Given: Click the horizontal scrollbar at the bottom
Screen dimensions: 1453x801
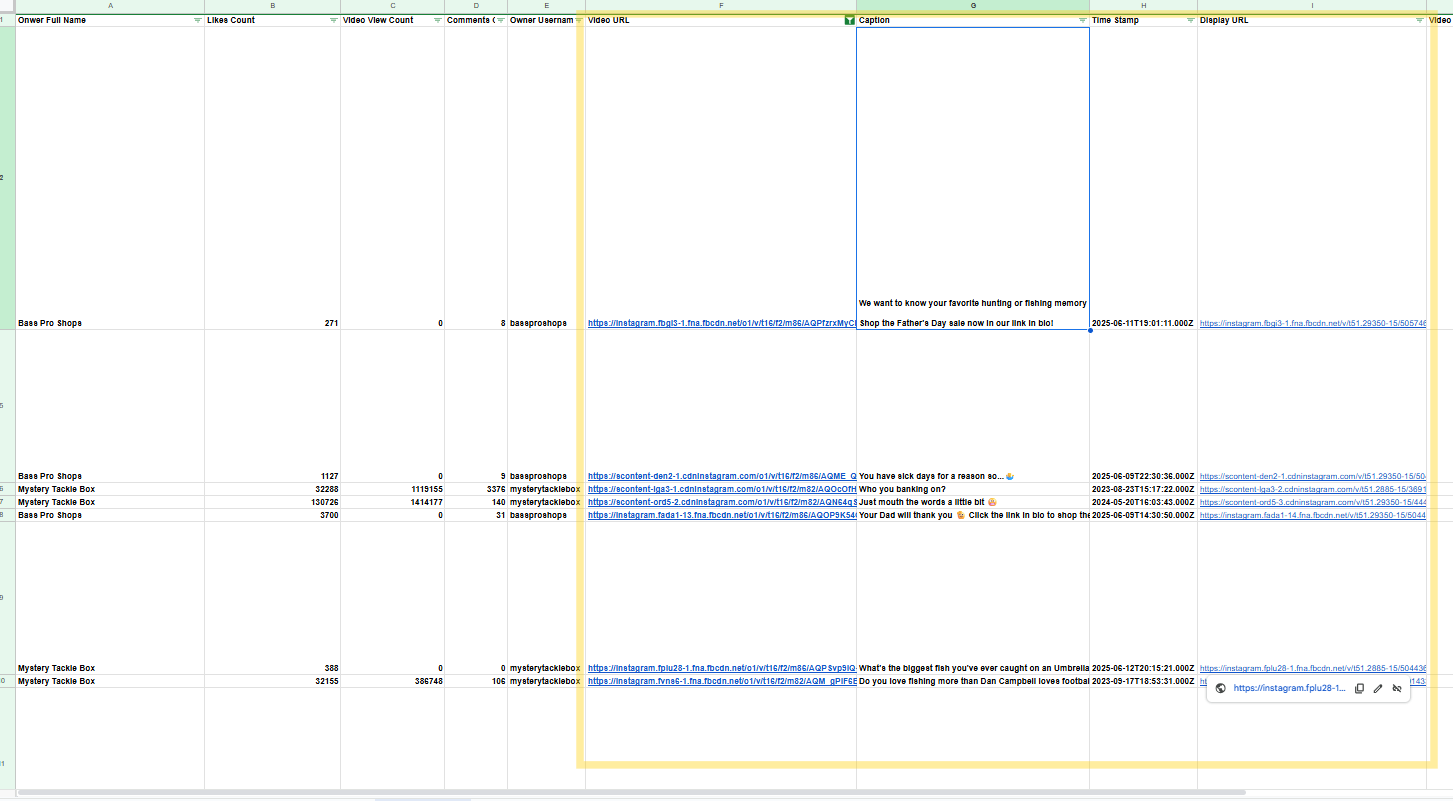Looking at the screenshot, I should click(632, 792).
